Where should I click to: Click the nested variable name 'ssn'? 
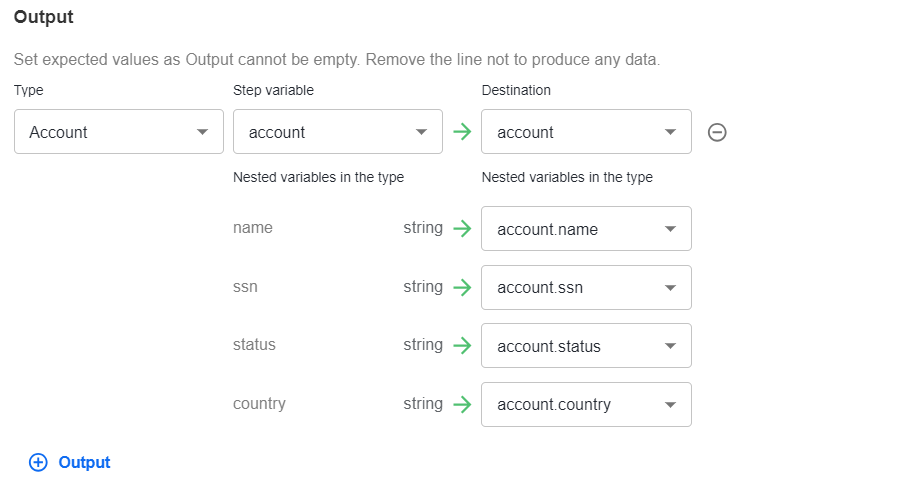click(245, 287)
